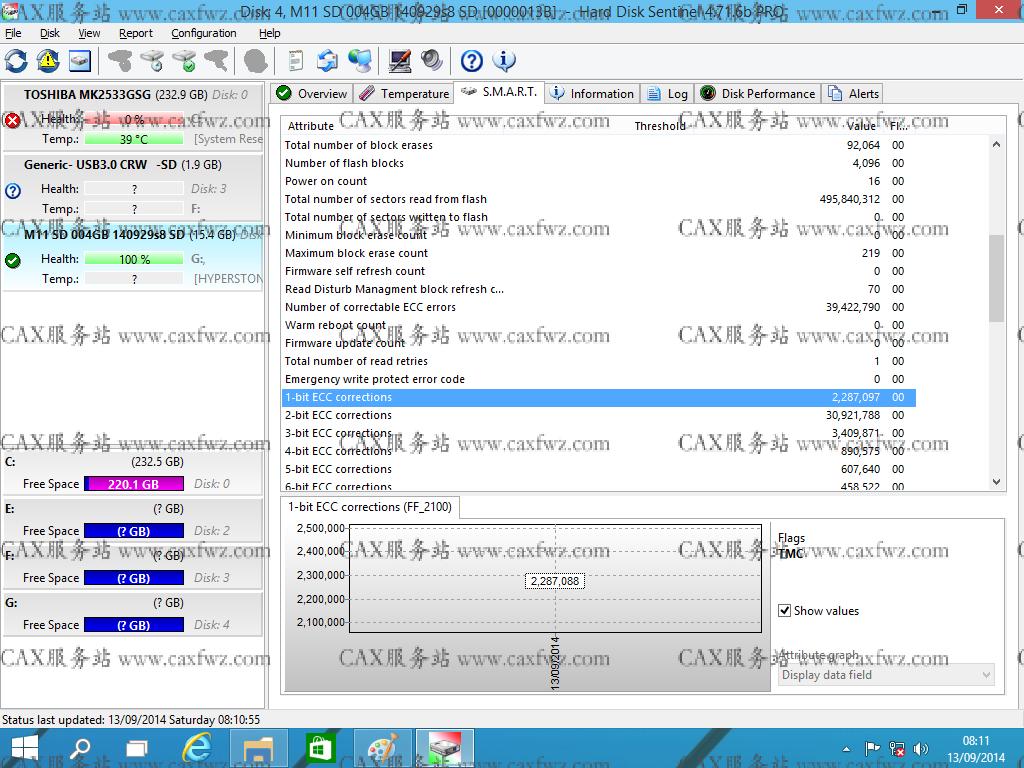
Task: Select 5-bit ECC corrections row
Action: (599, 469)
